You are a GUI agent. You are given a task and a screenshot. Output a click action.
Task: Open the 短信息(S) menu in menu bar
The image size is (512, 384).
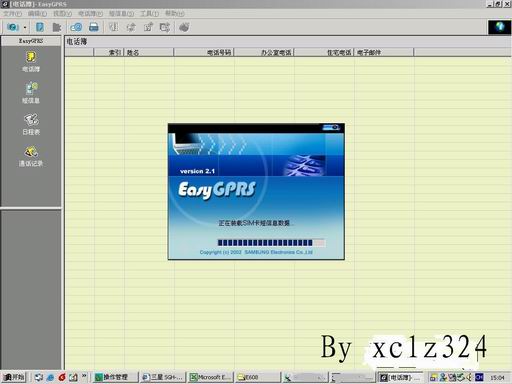(x=121, y=14)
